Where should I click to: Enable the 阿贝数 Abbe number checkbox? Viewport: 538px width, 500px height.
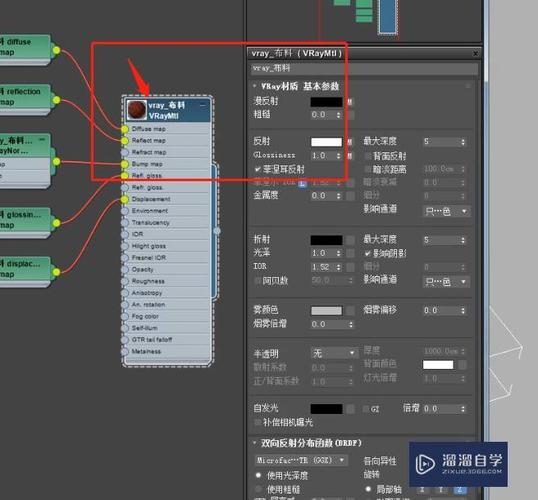coord(258,281)
